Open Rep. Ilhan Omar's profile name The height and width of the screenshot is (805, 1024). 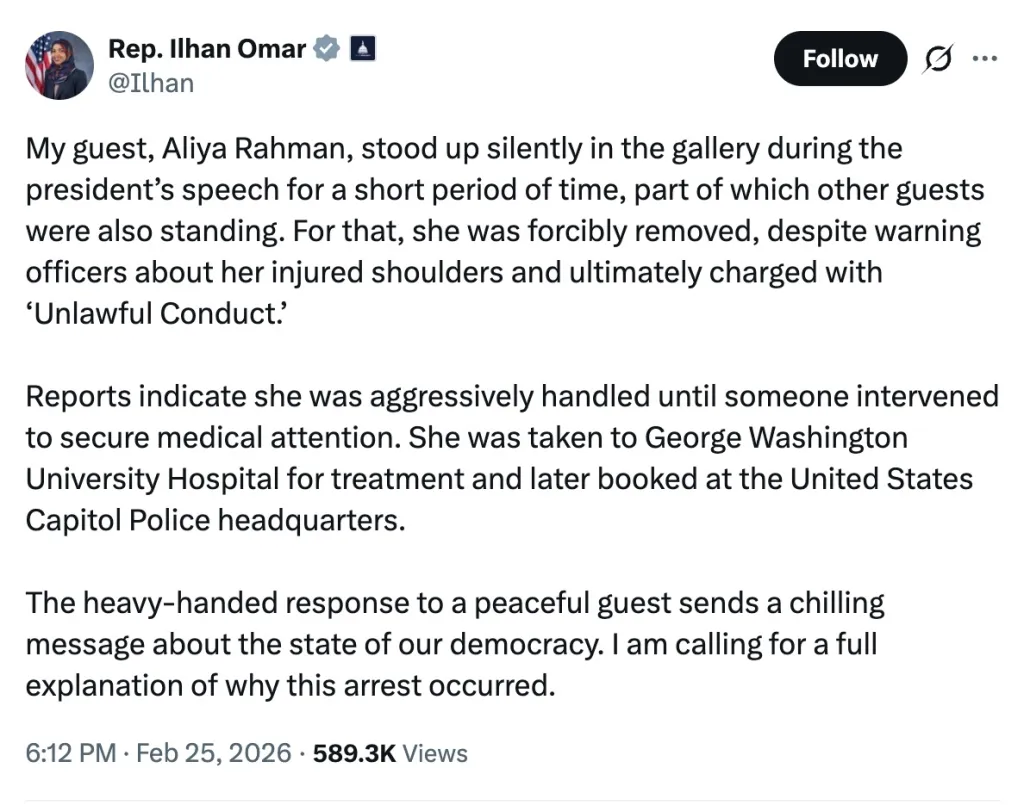point(207,48)
